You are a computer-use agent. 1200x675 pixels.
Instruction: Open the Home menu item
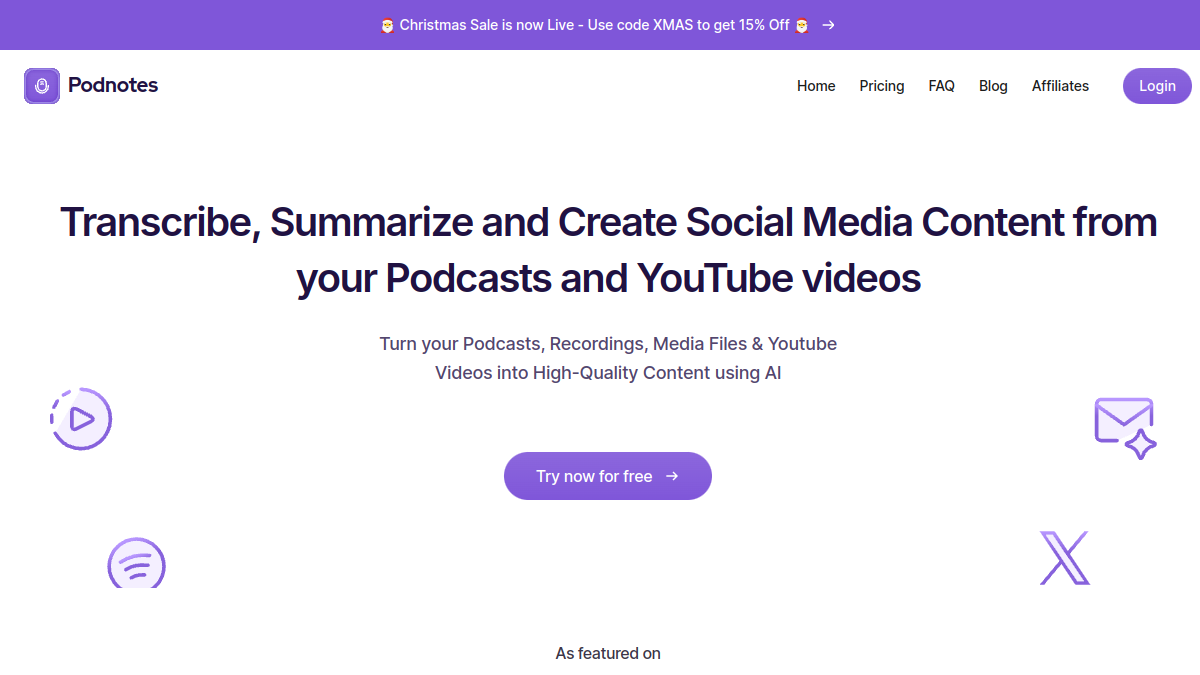816,86
